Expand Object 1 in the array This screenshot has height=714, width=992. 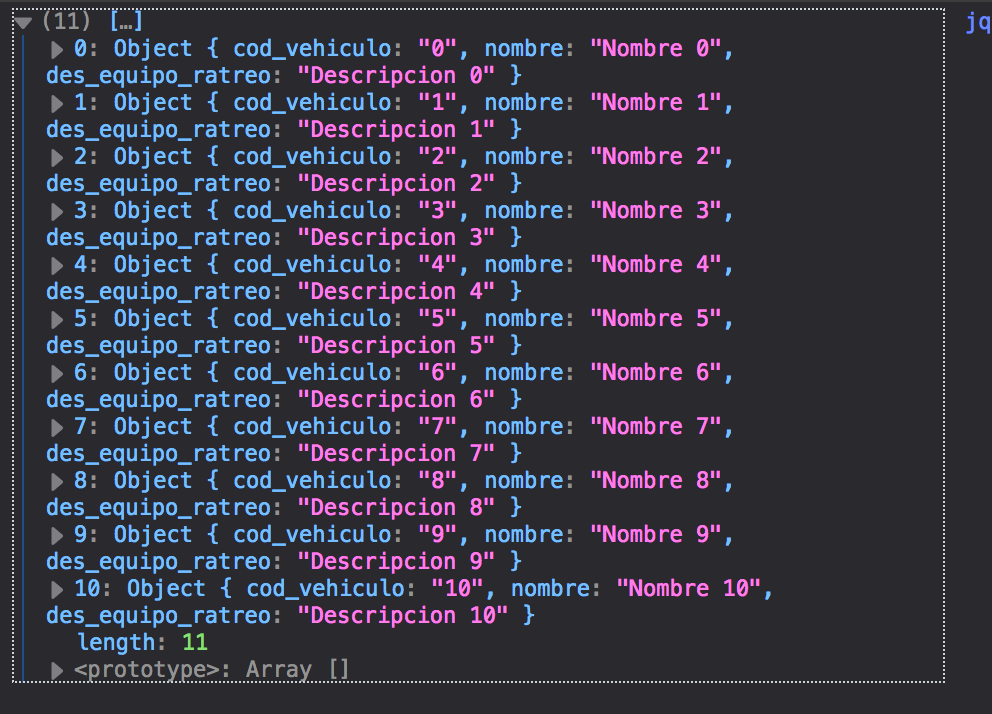[x=57, y=102]
